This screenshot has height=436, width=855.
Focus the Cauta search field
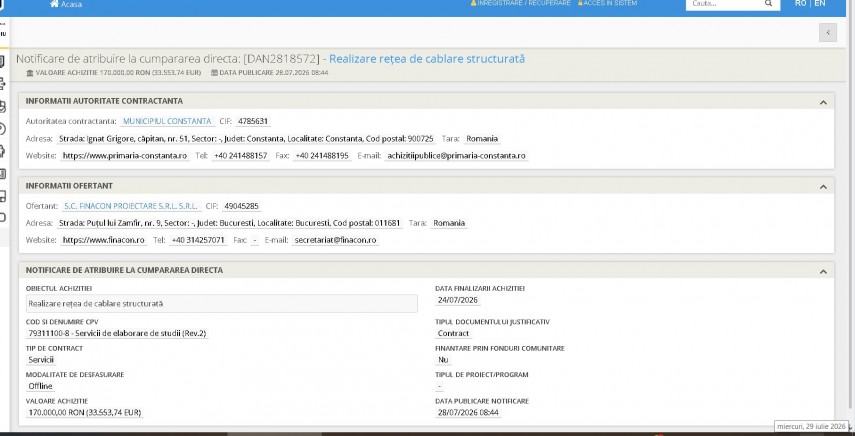pos(725,4)
